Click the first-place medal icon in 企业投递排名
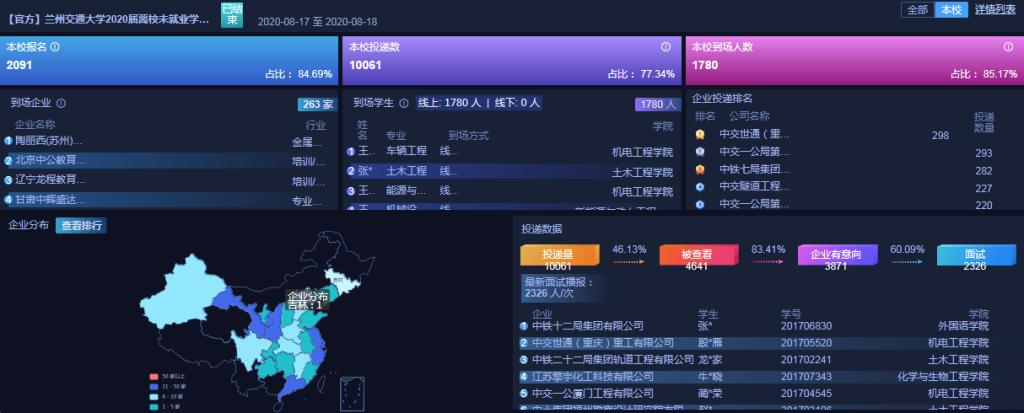Image resolution: width=1024 pixels, height=413 pixels. click(700, 134)
